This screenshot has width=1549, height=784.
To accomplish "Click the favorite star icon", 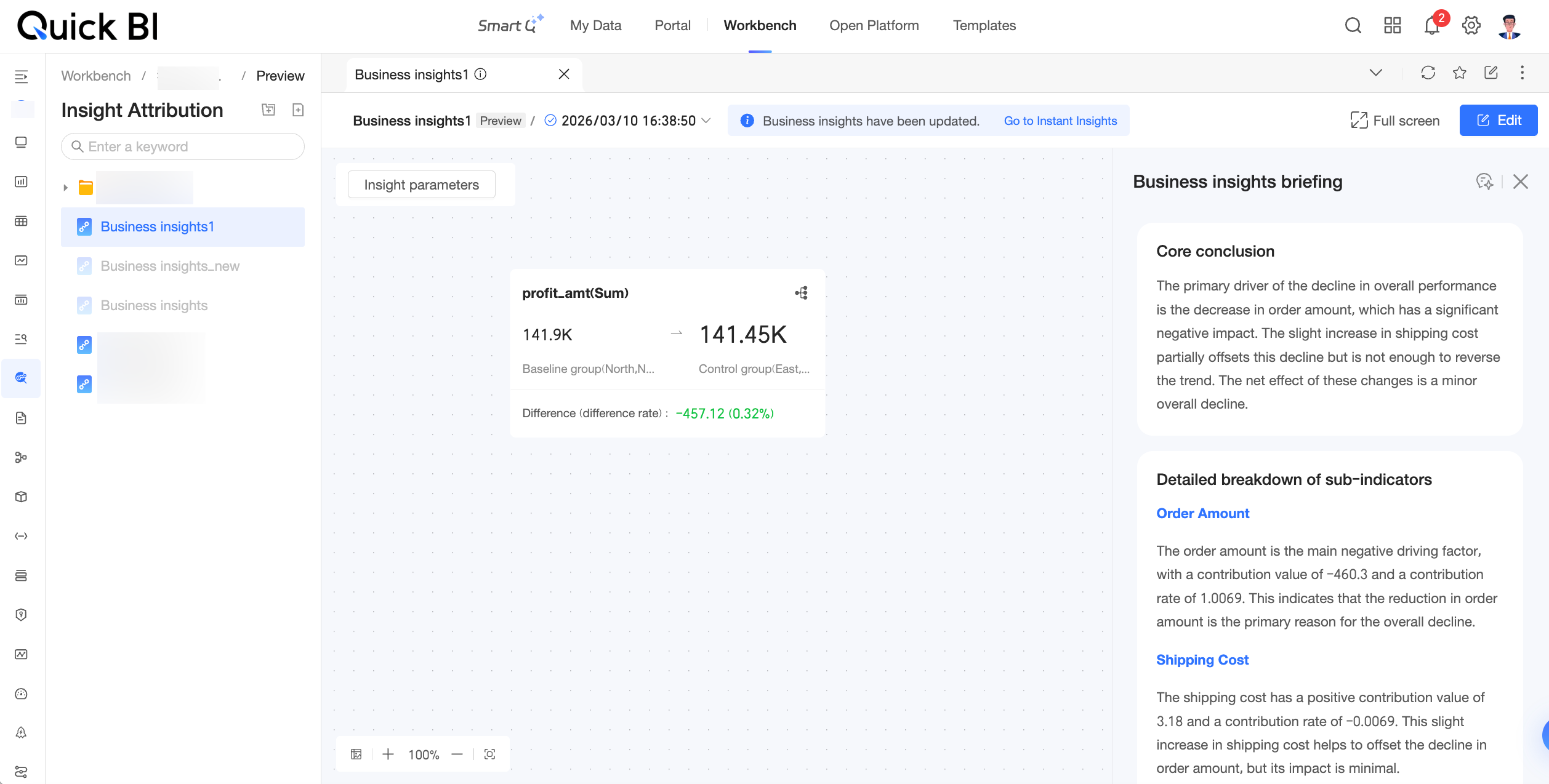I will coord(1459,73).
